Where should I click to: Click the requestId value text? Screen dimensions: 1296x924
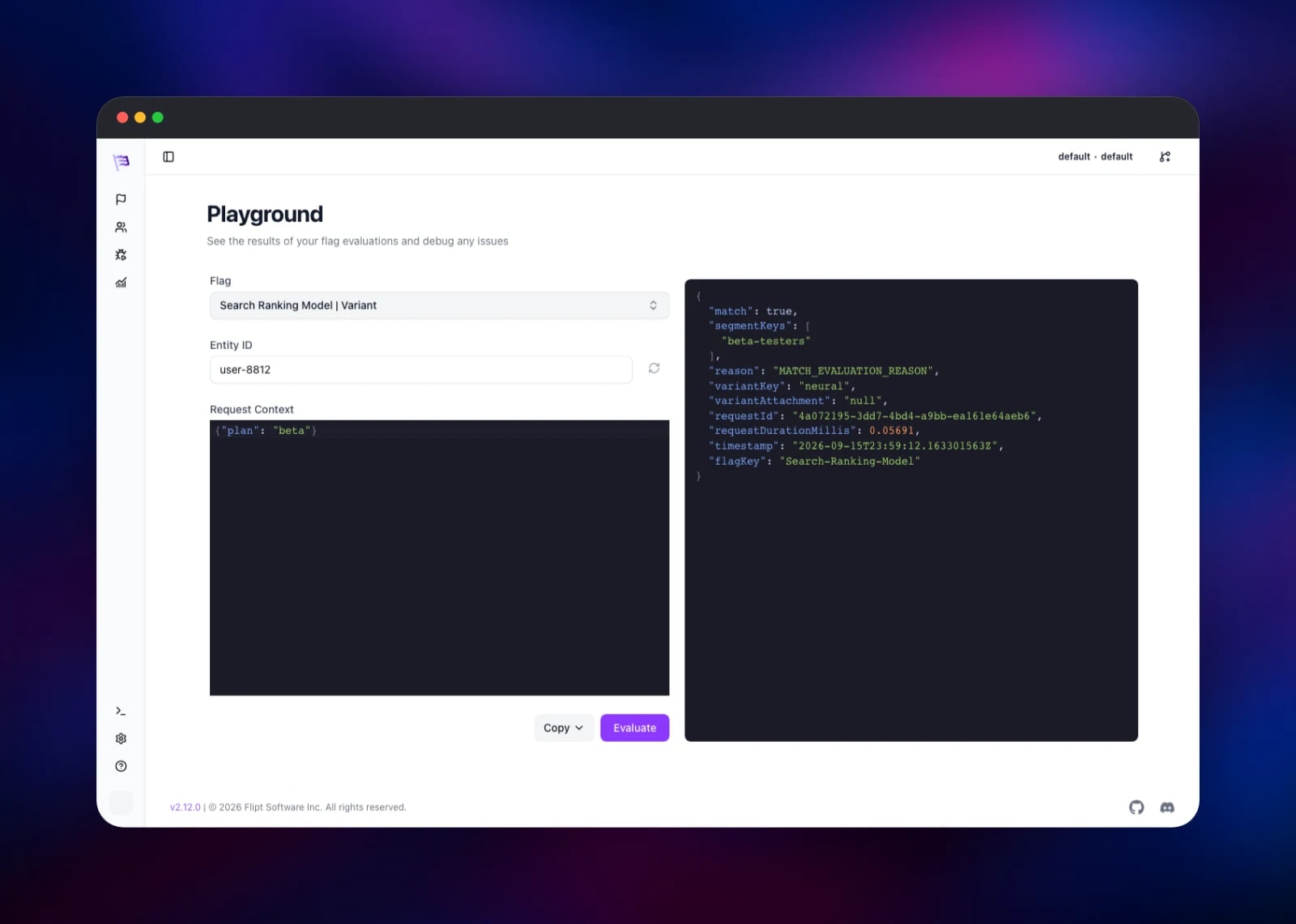[914, 416]
